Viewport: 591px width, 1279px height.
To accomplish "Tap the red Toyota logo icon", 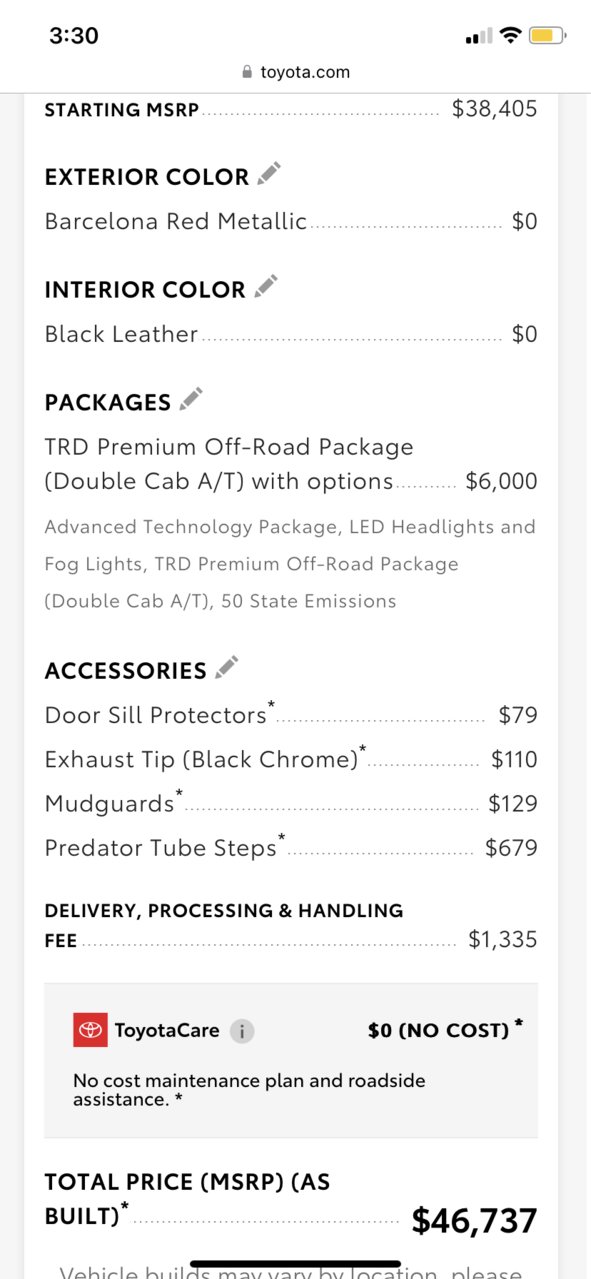I will (x=90, y=1030).
